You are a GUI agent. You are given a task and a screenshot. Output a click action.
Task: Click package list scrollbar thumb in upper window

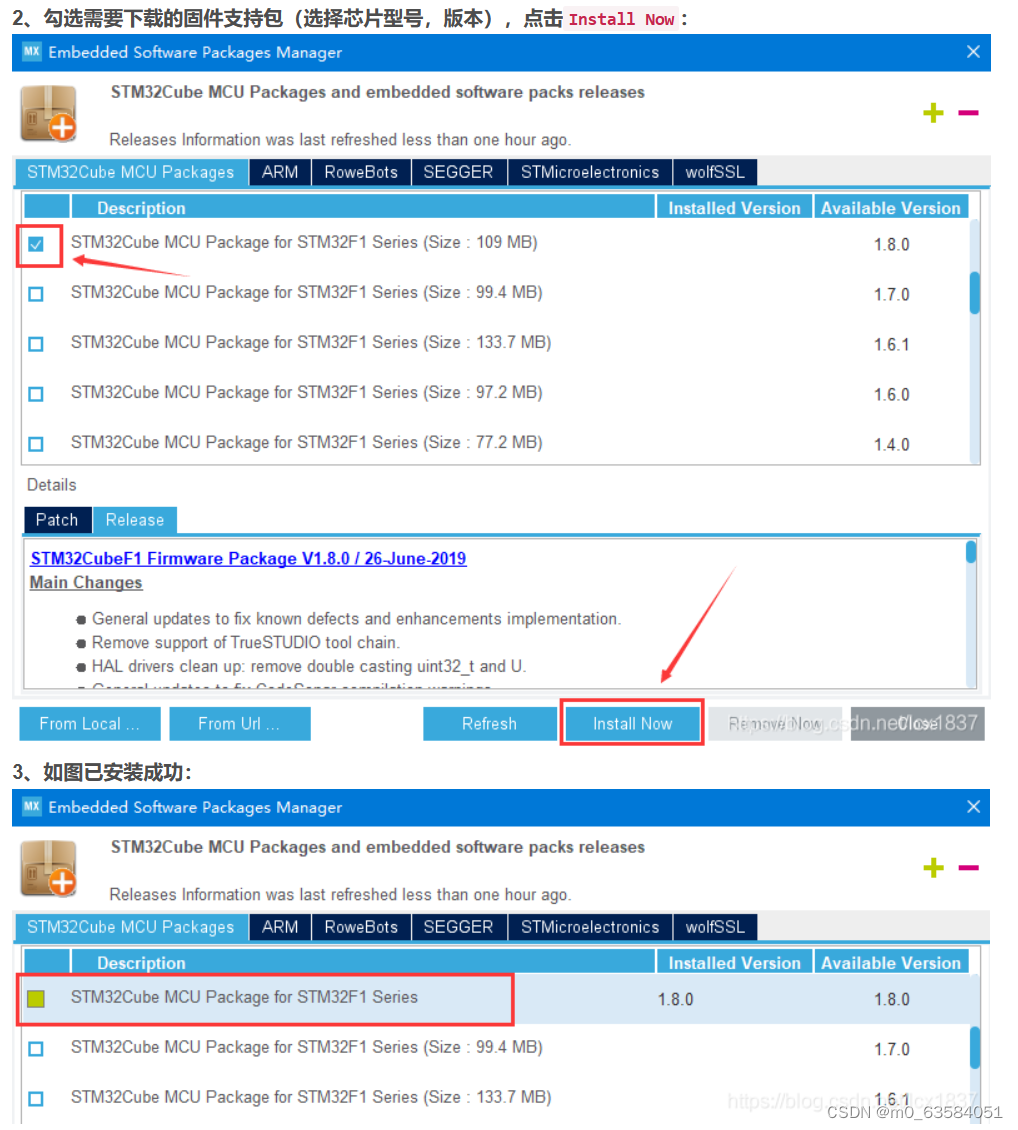pyautogui.click(x=975, y=293)
